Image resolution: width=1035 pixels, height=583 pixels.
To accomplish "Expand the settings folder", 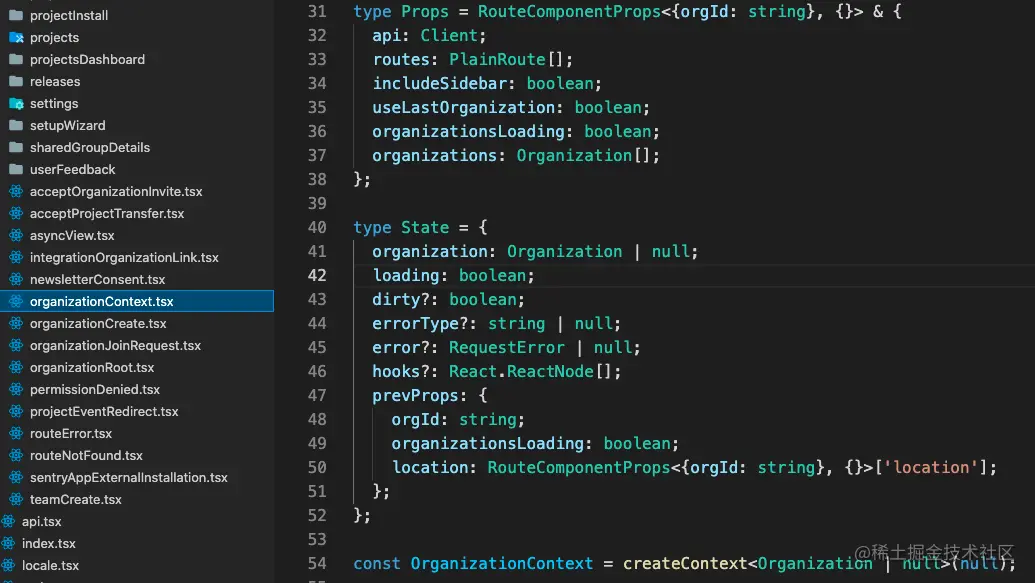I will [53, 104].
